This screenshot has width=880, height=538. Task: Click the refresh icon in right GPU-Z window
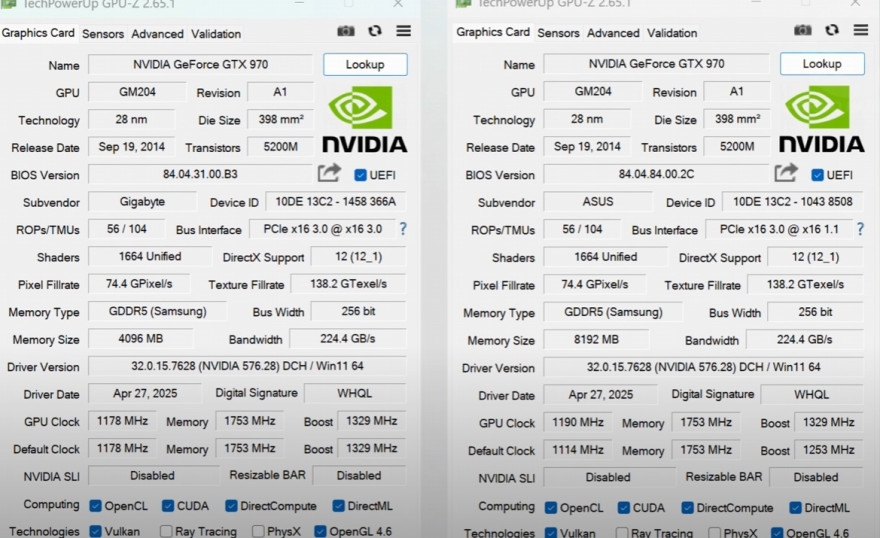(x=832, y=30)
